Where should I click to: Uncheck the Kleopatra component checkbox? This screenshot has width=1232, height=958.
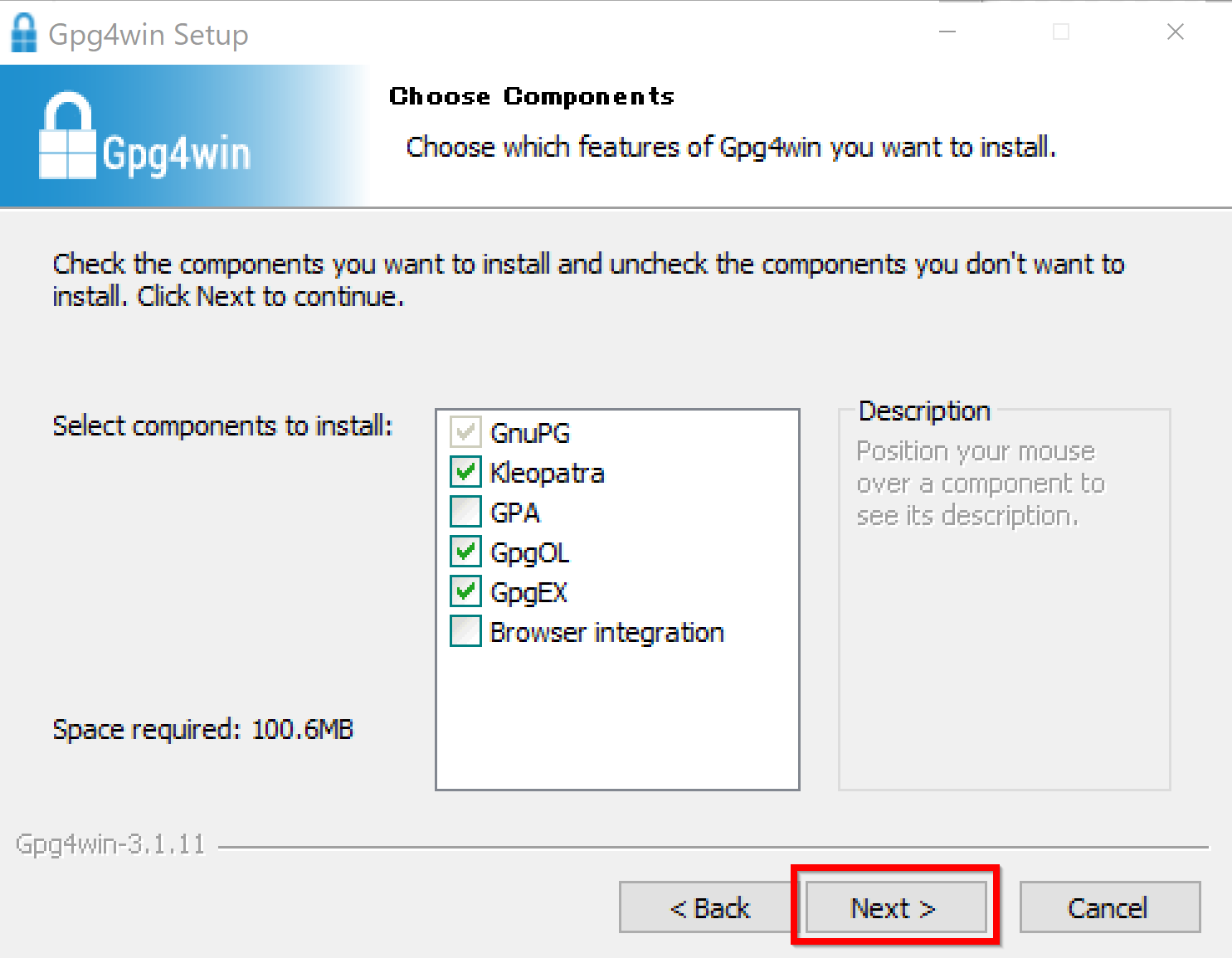465,472
